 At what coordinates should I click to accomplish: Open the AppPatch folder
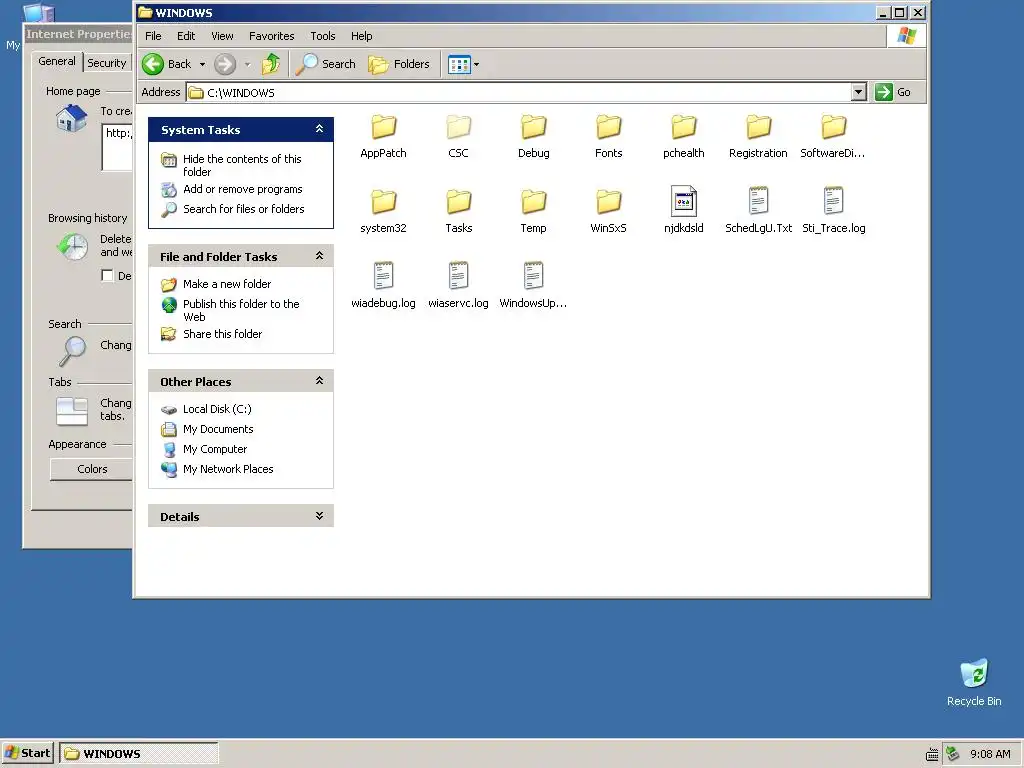coord(383,136)
